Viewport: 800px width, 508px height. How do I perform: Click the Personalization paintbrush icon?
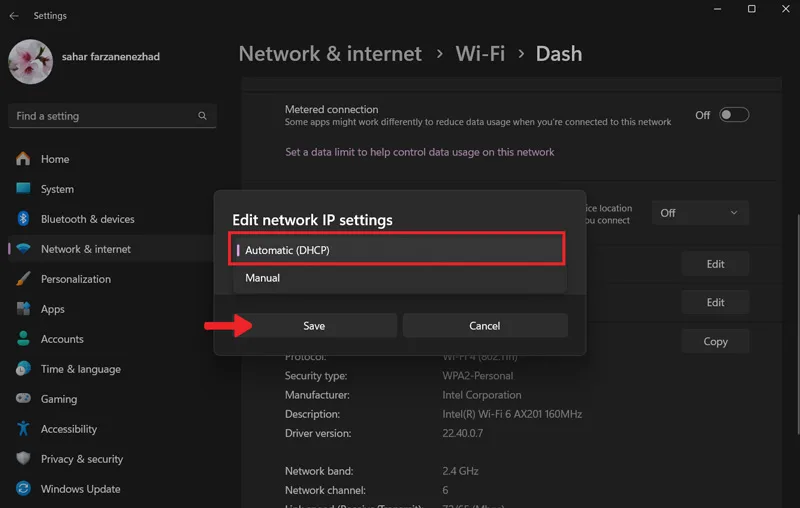[x=23, y=278]
